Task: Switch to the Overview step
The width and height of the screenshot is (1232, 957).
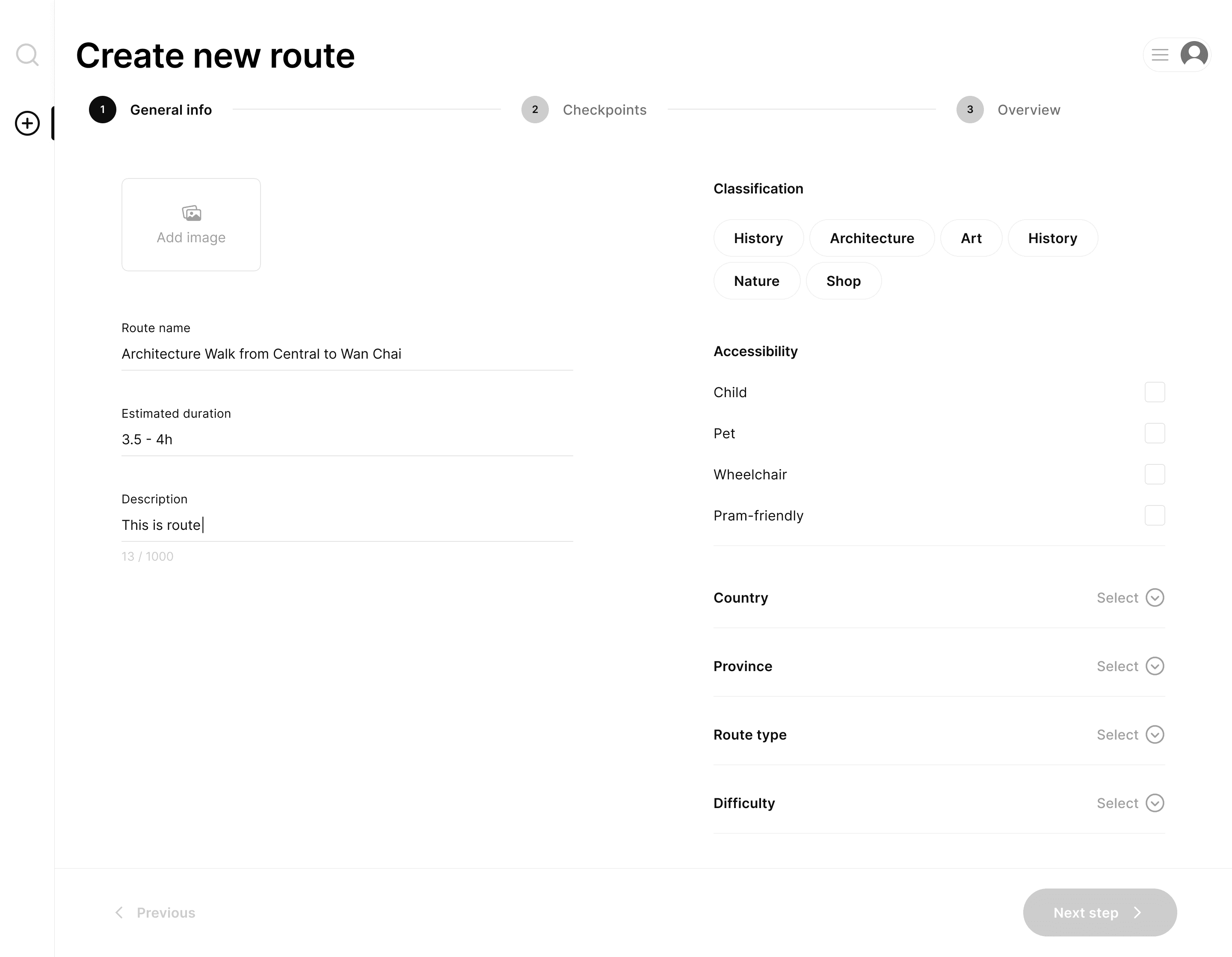Action: point(1028,110)
